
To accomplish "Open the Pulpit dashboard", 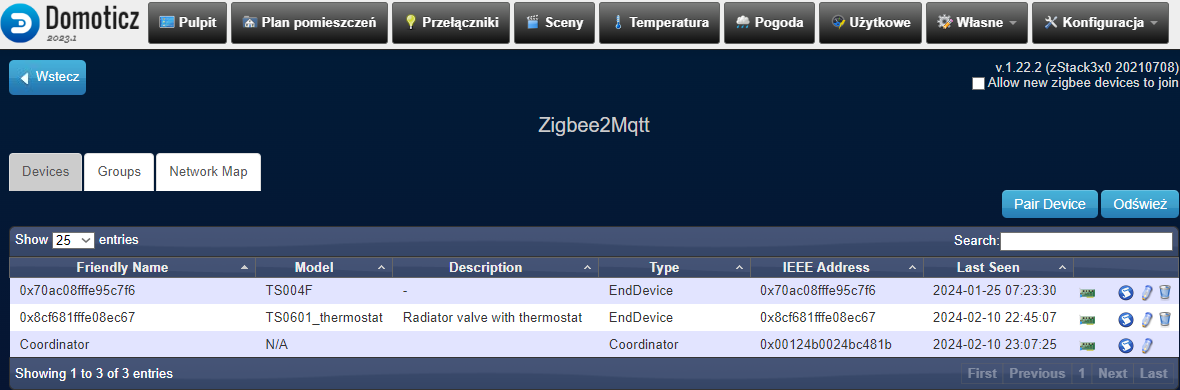I will coord(188,23).
